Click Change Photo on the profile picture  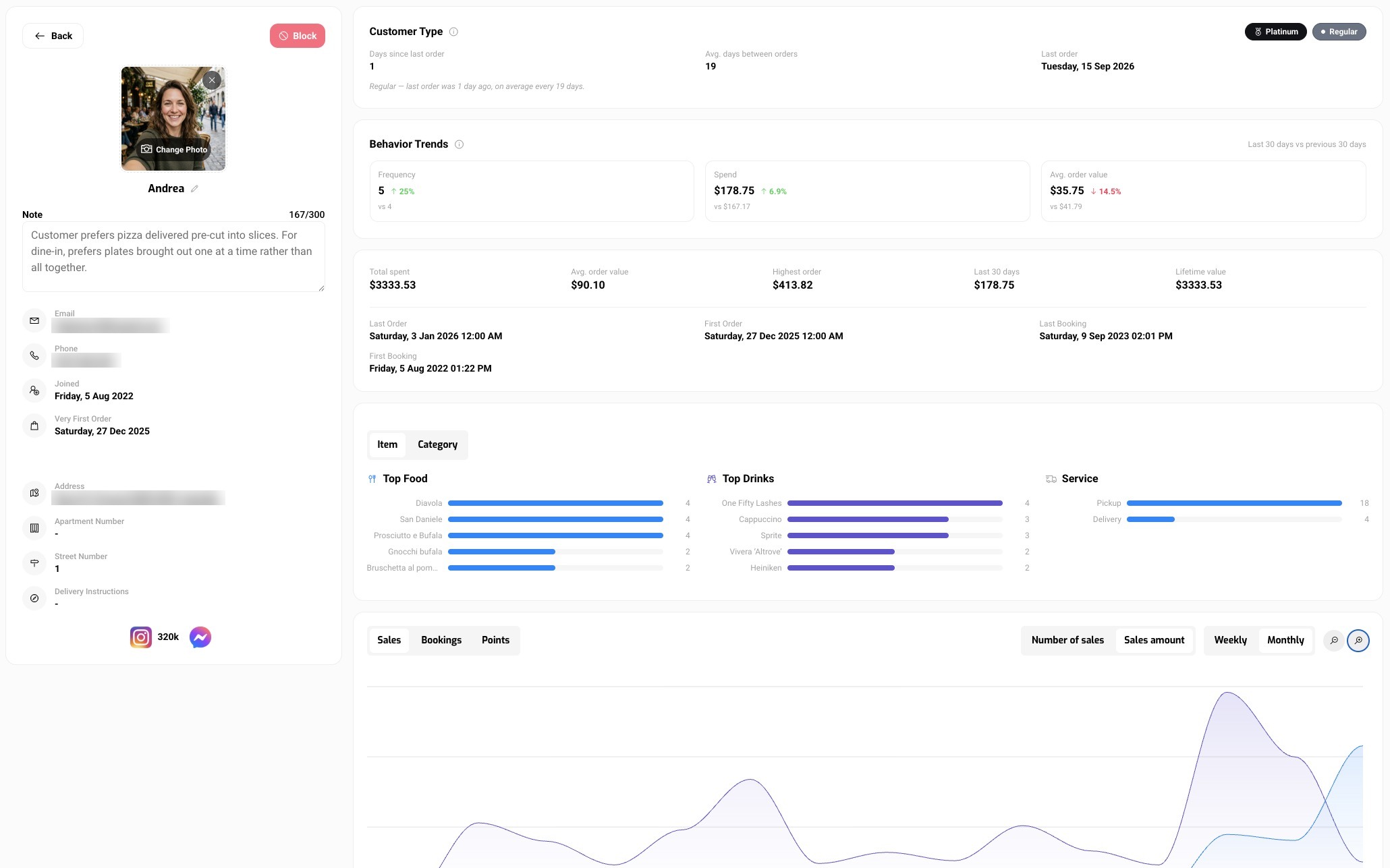(x=174, y=149)
